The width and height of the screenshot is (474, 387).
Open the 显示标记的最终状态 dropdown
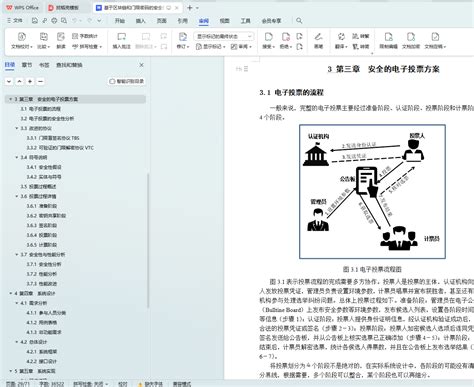coord(224,36)
